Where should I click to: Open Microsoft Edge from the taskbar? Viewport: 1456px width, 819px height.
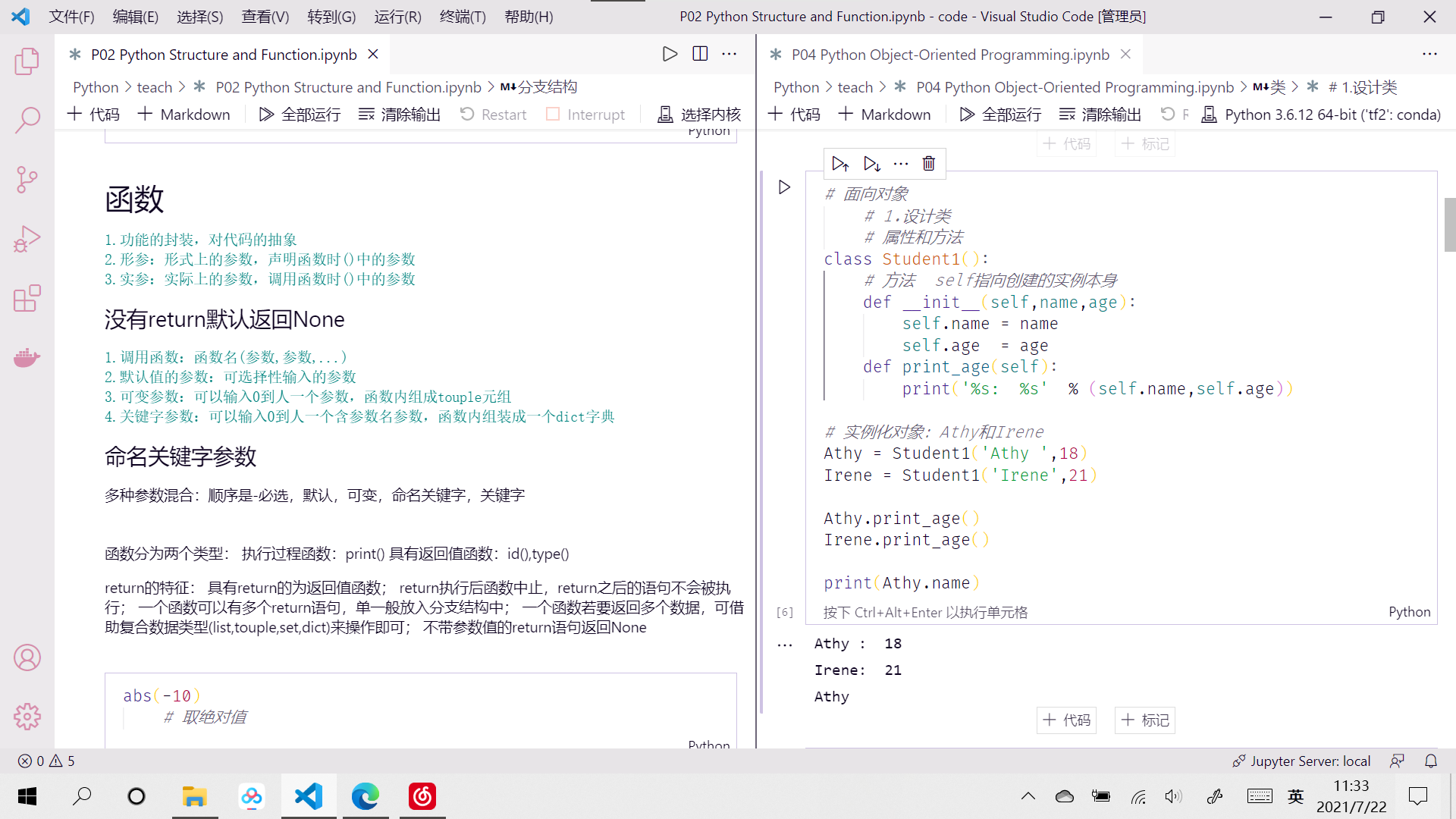point(365,796)
